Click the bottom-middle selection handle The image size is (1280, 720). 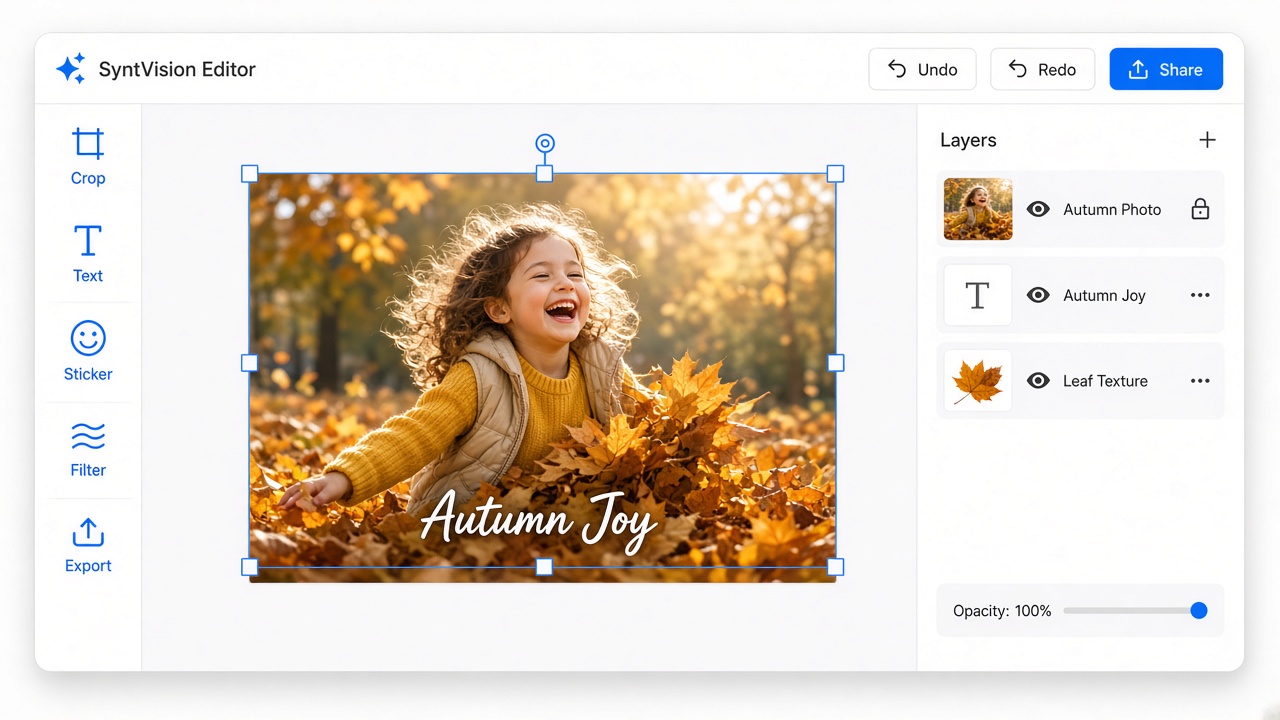coord(544,567)
